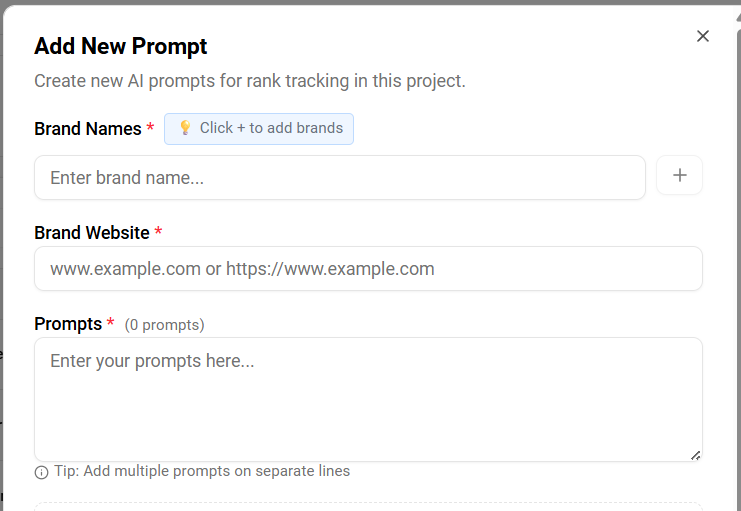
Task: Click the lightbulb icon in the hint
Action: point(185,128)
